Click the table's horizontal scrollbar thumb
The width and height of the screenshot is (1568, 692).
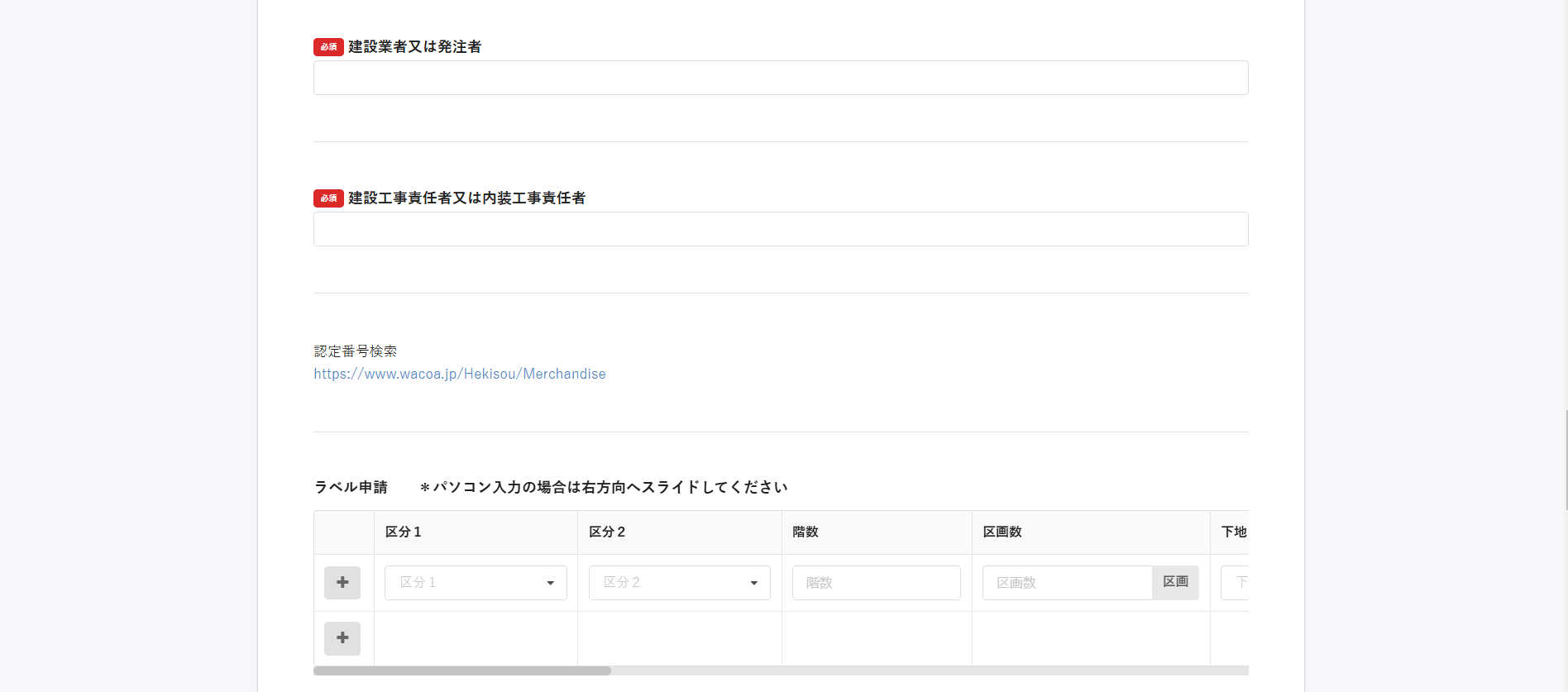pyautogui.click(x=462, y=671)
